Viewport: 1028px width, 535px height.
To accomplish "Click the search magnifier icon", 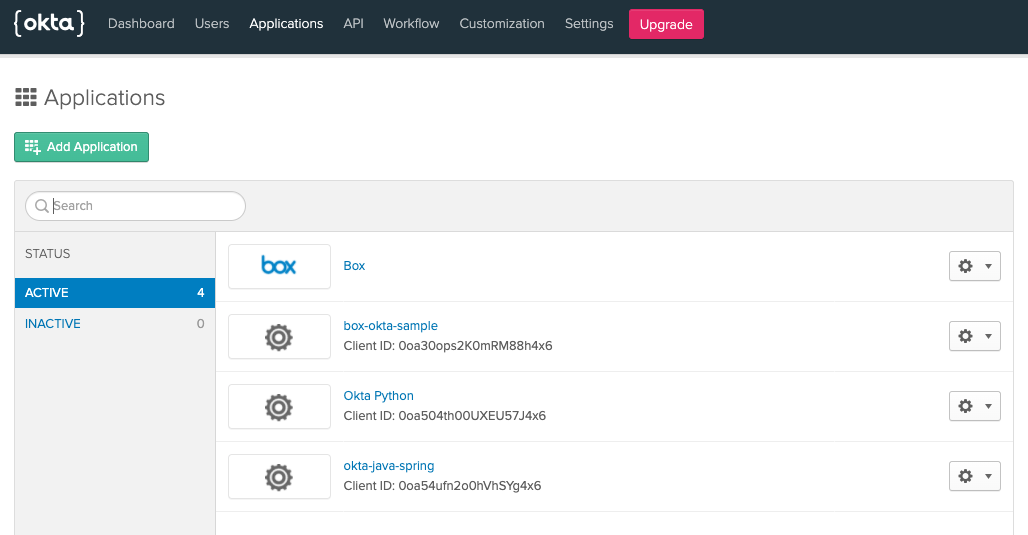I will click(41, 206).
